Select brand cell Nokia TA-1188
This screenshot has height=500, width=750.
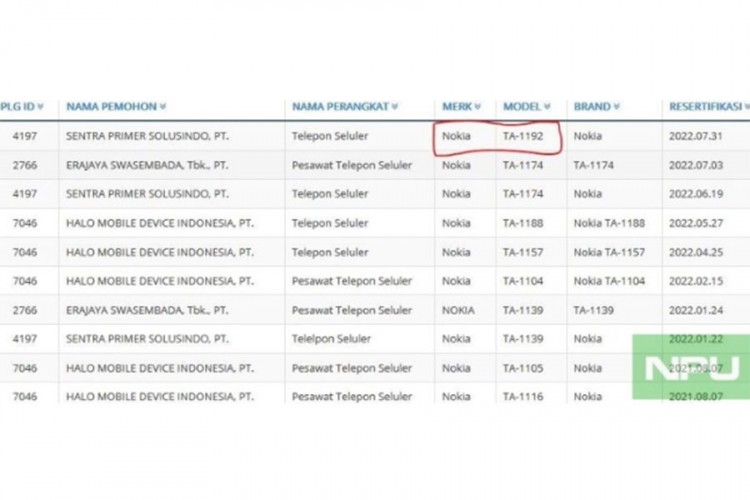tap(609, 223)
